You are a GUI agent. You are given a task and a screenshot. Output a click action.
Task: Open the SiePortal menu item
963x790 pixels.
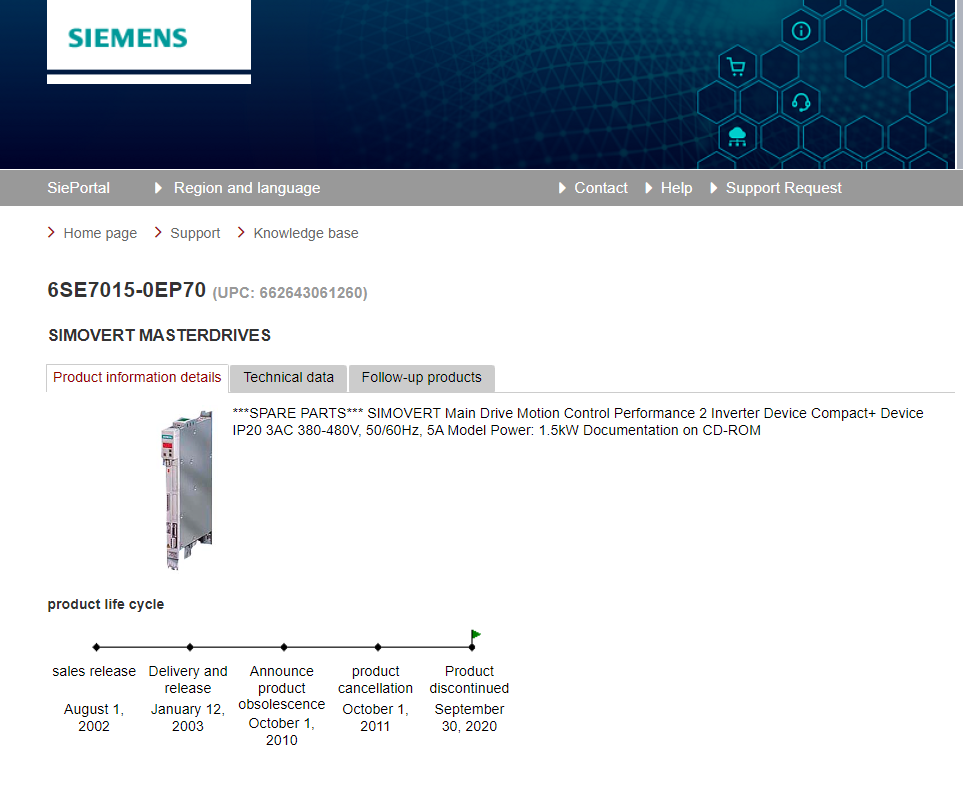pos(78,188)
